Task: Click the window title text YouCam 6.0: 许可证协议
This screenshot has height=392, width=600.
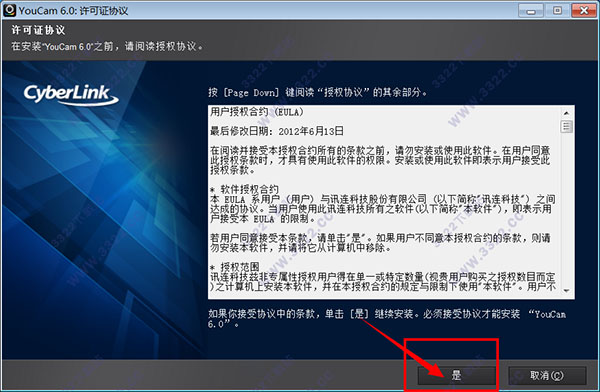Action: (x=73, y=11)
